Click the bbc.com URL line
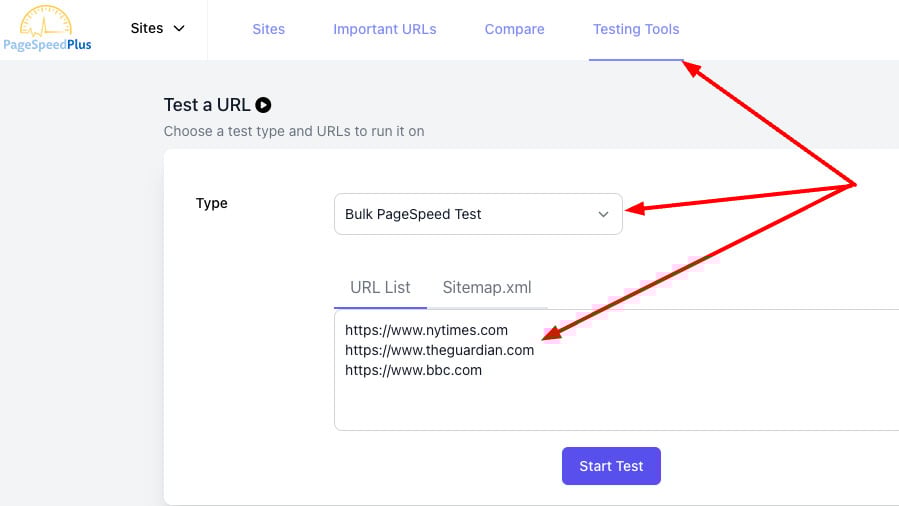 pyautogui.click(x=413, y=370)
